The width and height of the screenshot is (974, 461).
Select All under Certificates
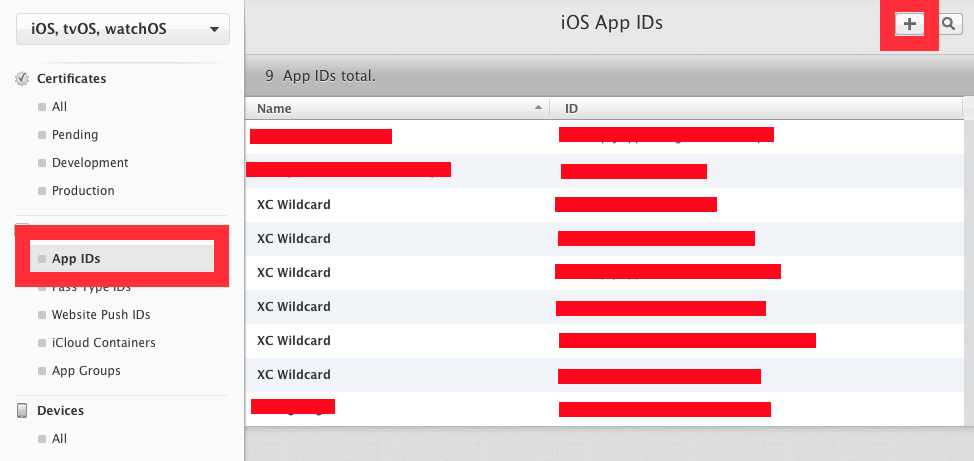point(60,107)
